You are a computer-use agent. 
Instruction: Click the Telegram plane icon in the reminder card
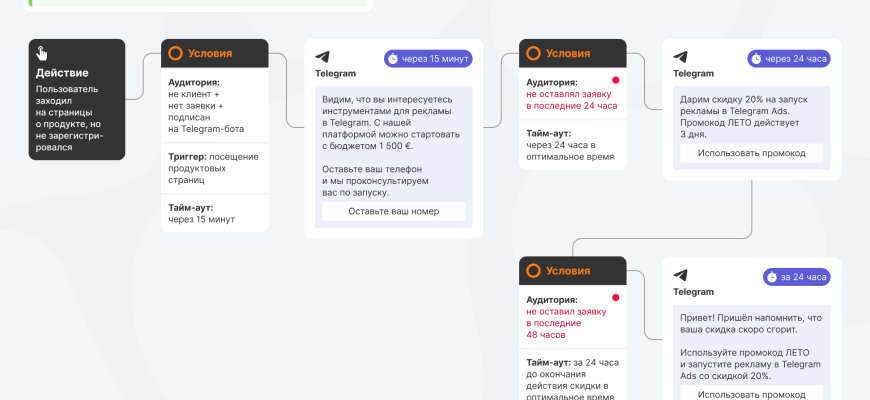click(680, 275)
